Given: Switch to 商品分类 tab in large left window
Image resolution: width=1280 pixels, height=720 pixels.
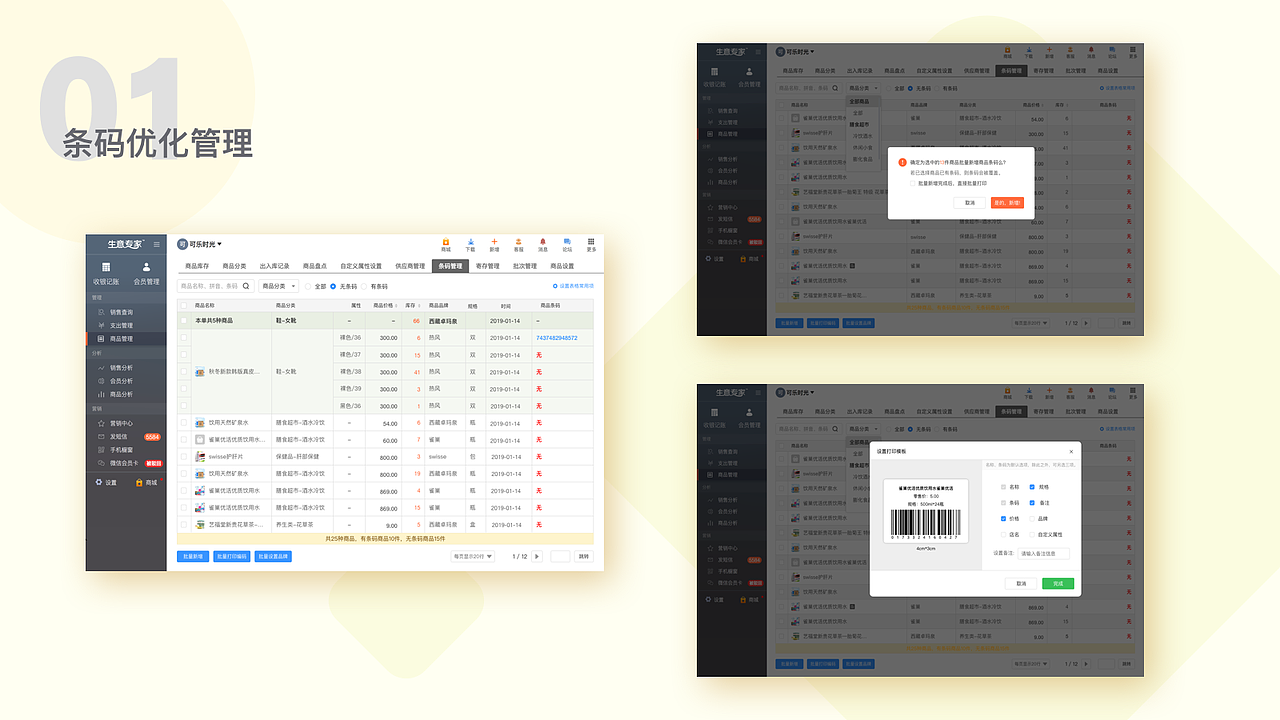Looking at the screenshot, I should tap(235, 266).
